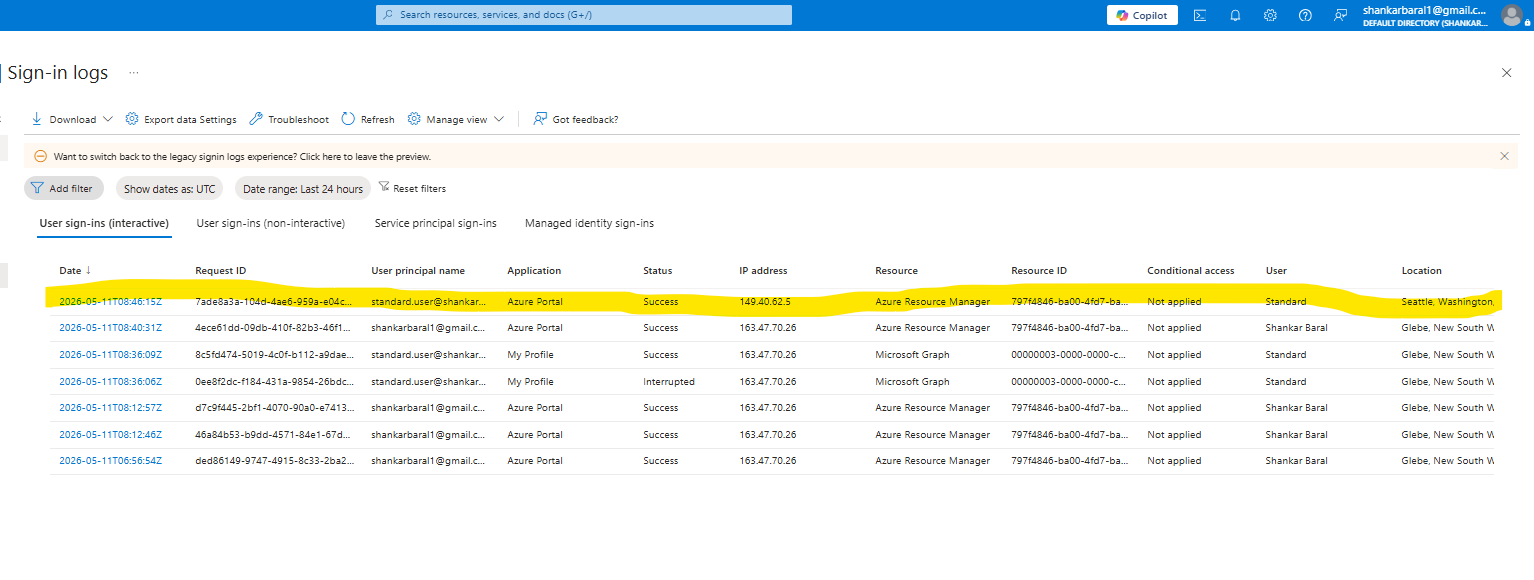
Task: Open sign-in entry dated 2026-05-11T08:12:46Z
Action: tap(110, 435)
